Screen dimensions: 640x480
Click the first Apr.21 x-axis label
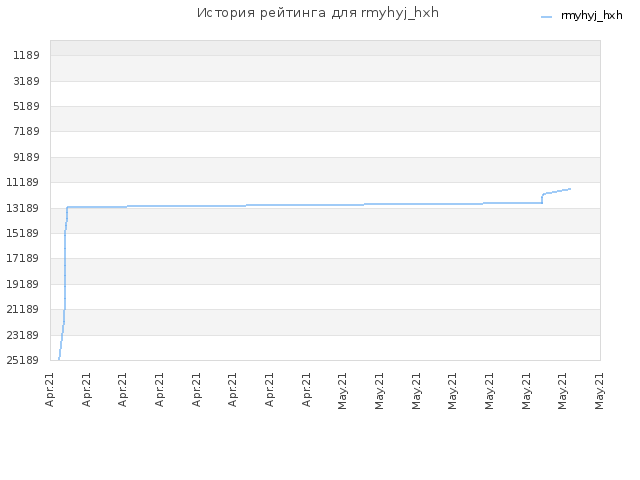[x=49, y=390]
